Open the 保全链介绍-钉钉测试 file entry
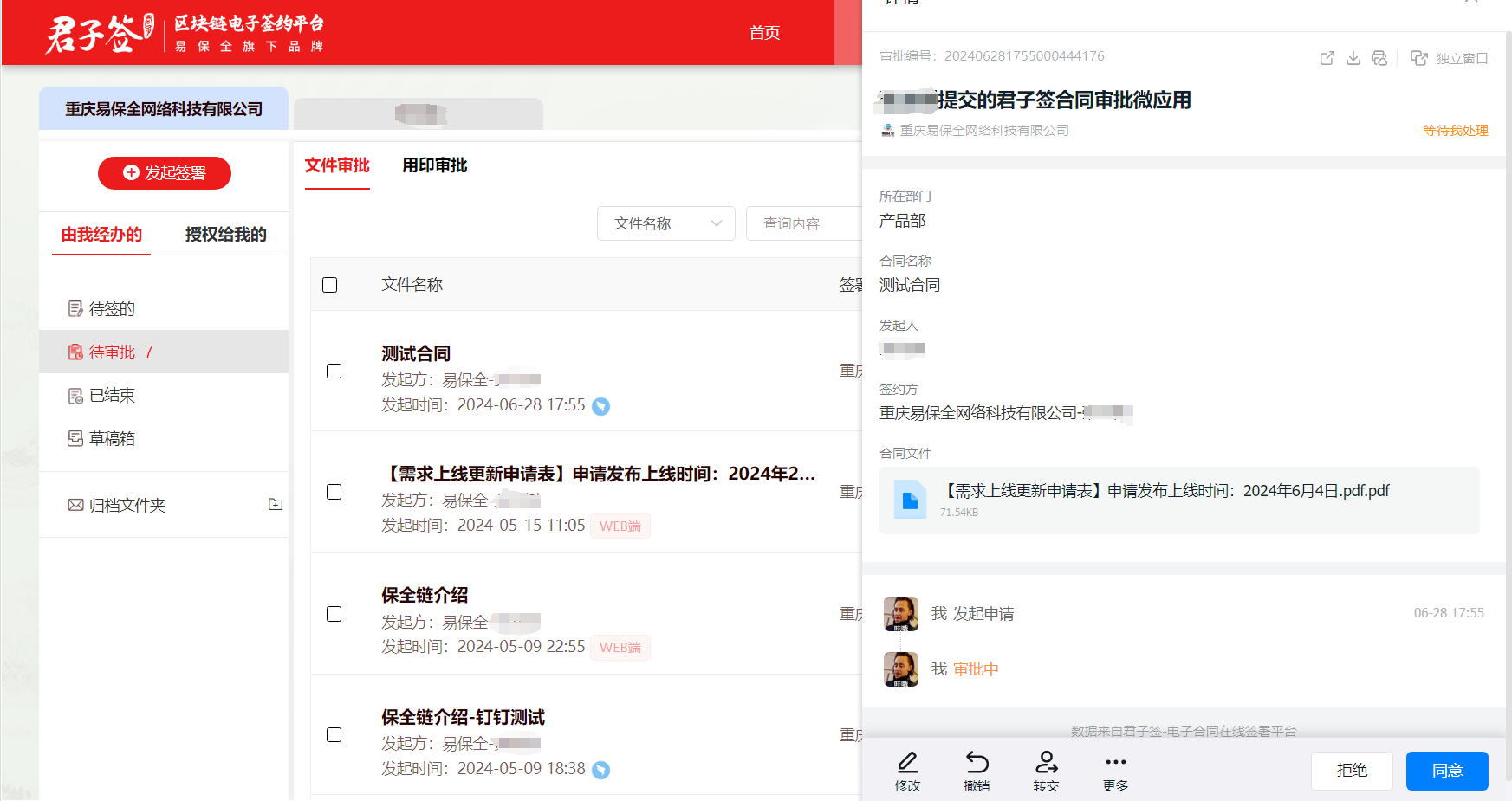The width and height of the screenshot is (1512, 801). pyautogui.click(x=463, y=717)
